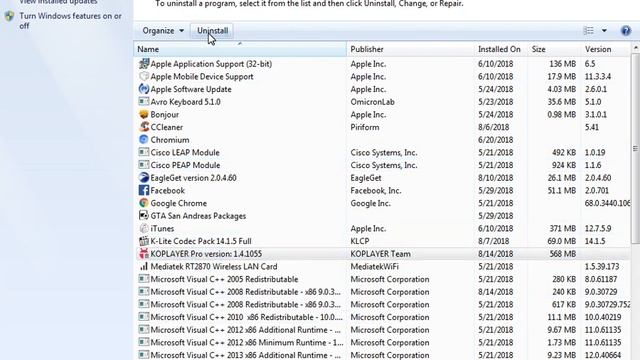The height and width of the screenshot is (360, 640).
Task: Click the Uninstall toolbar button
Action: pos(213,31)
